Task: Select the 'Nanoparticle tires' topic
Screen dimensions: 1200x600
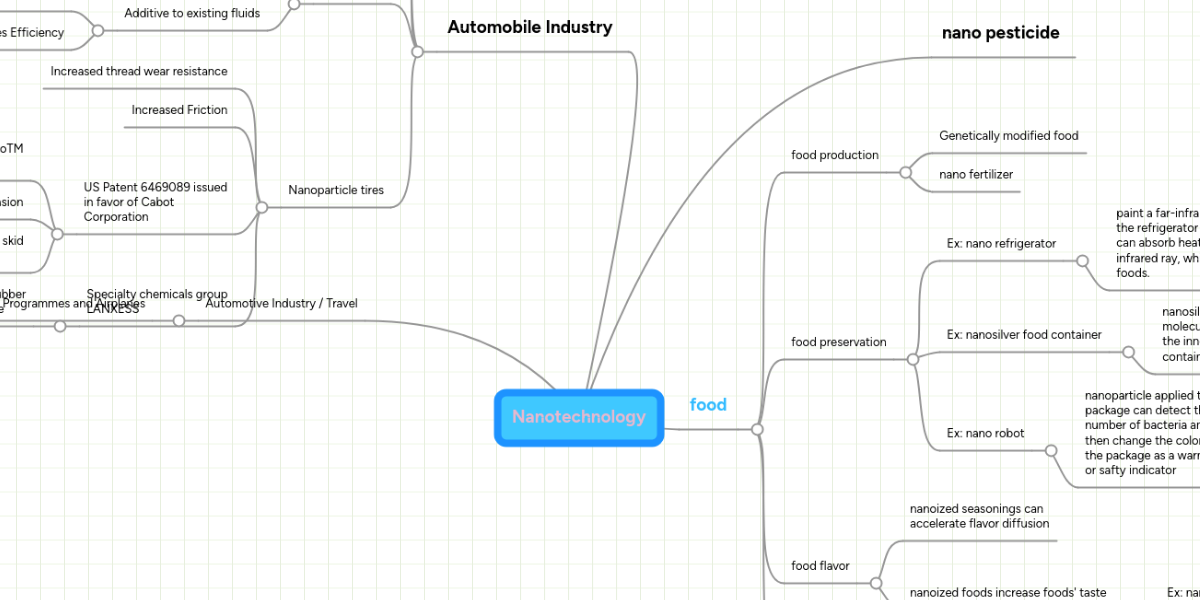Action: coord(334,189)
